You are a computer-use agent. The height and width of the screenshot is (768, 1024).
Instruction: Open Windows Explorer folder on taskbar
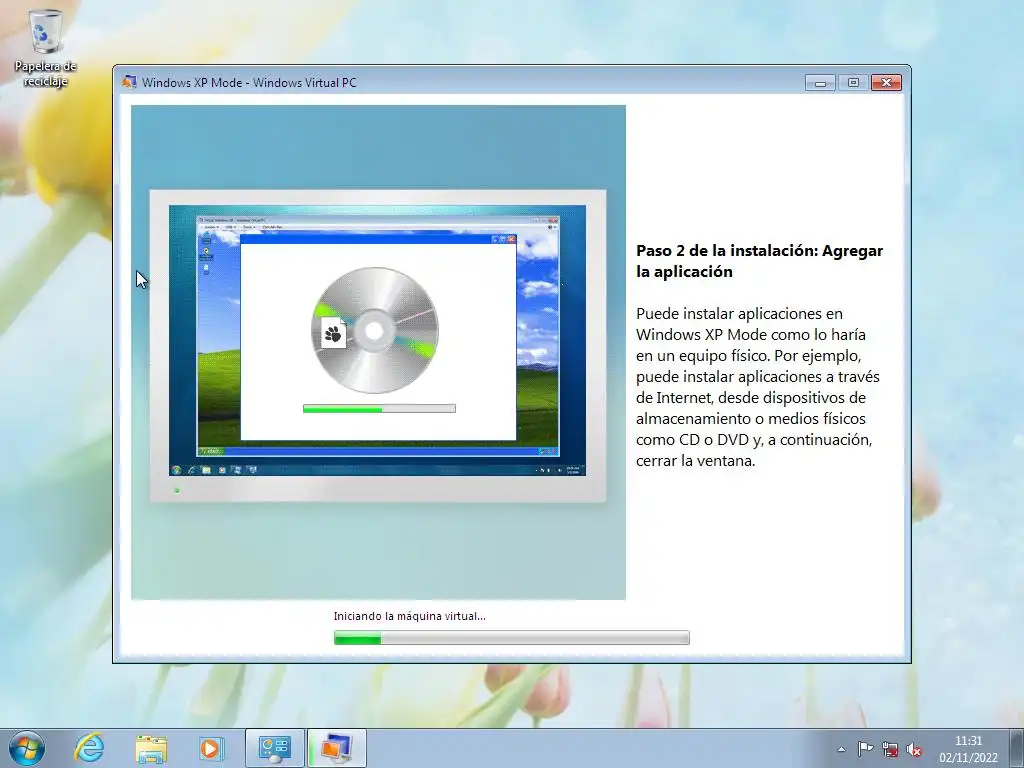pos(151,748)
